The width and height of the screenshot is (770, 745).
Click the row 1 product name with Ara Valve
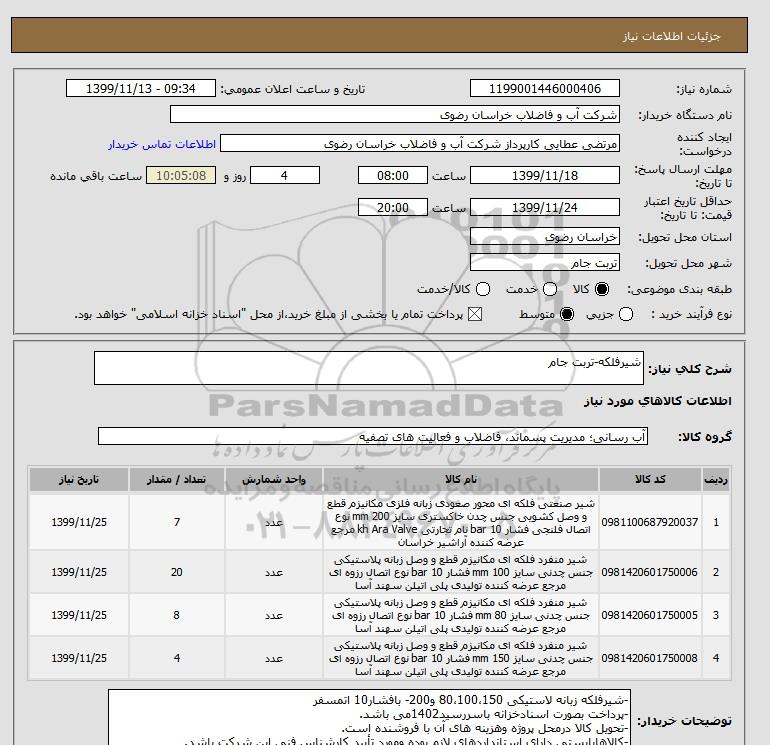point(461,523)
